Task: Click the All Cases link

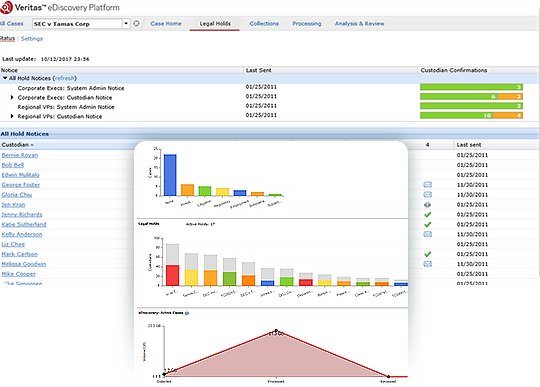Action: [11, 23]
